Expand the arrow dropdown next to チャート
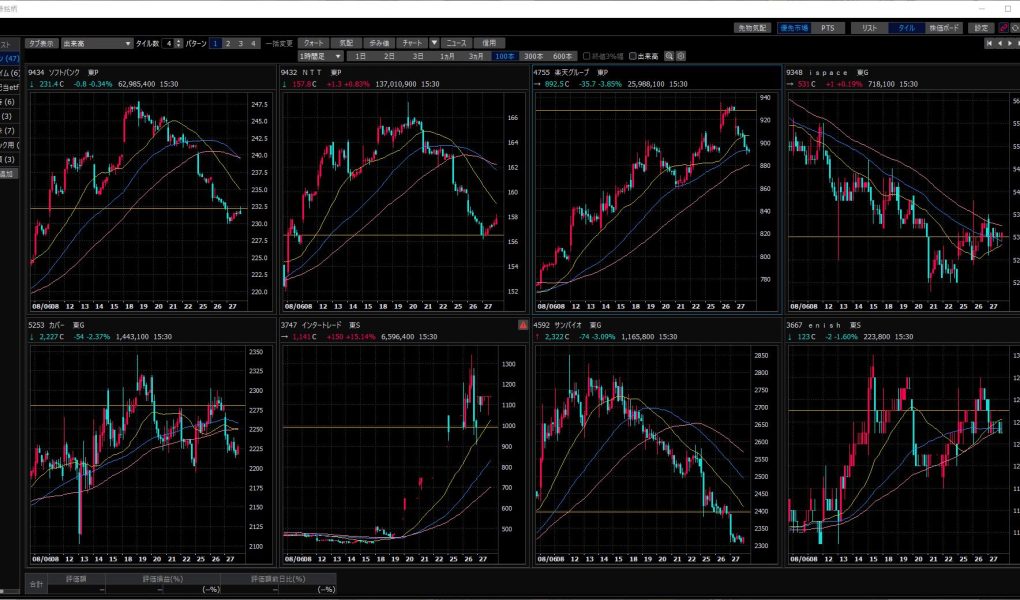This screenshot has width=1020, height=600. pyautogui.click(x=434, y=44)
